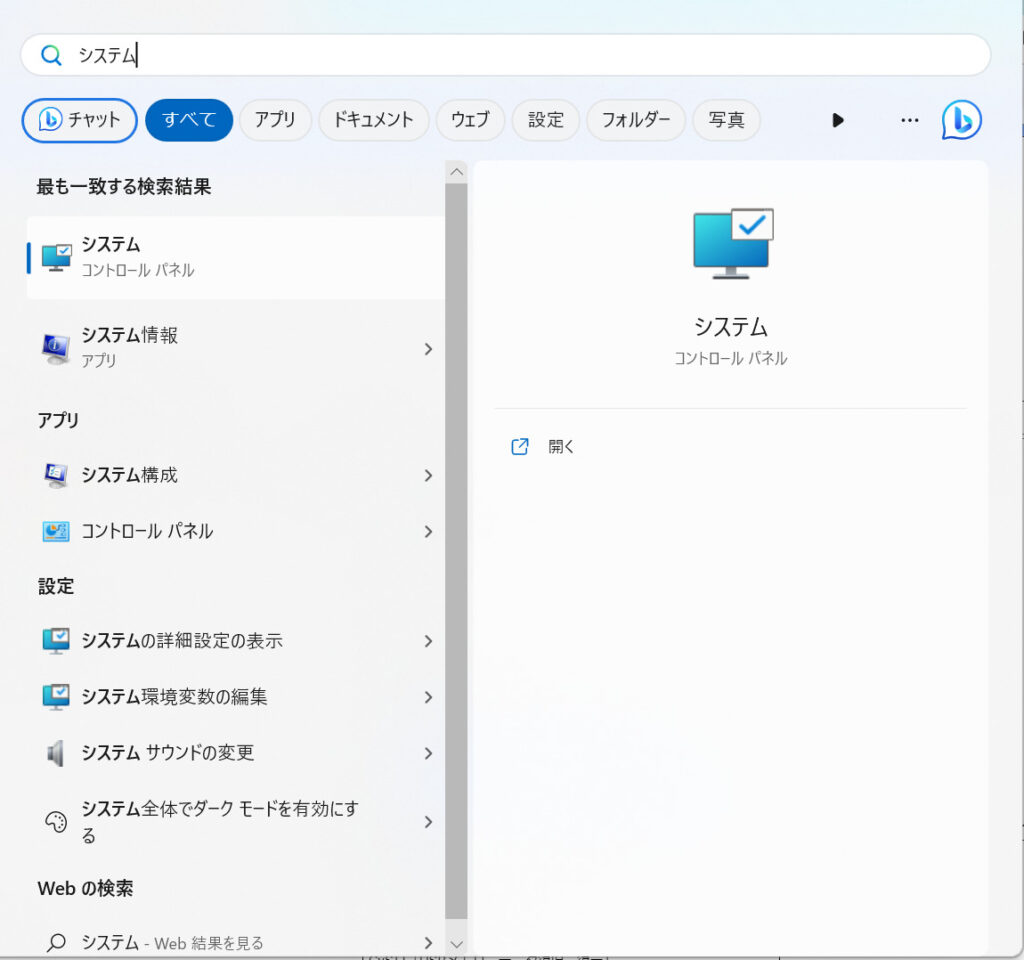Expand システム情報 result chevron
This screenshot has width=1024, height=960.
(428, 349)
